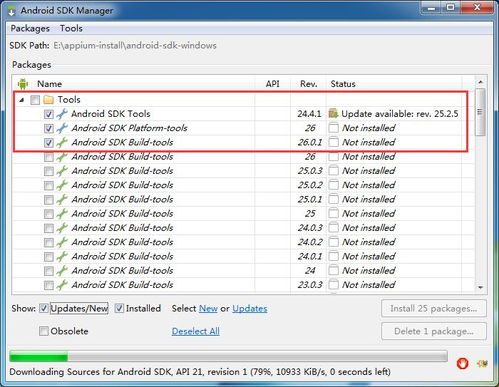Toggle the Installed show filter
The width and height of the screenshot is (499, 387).
pos(119,308)
